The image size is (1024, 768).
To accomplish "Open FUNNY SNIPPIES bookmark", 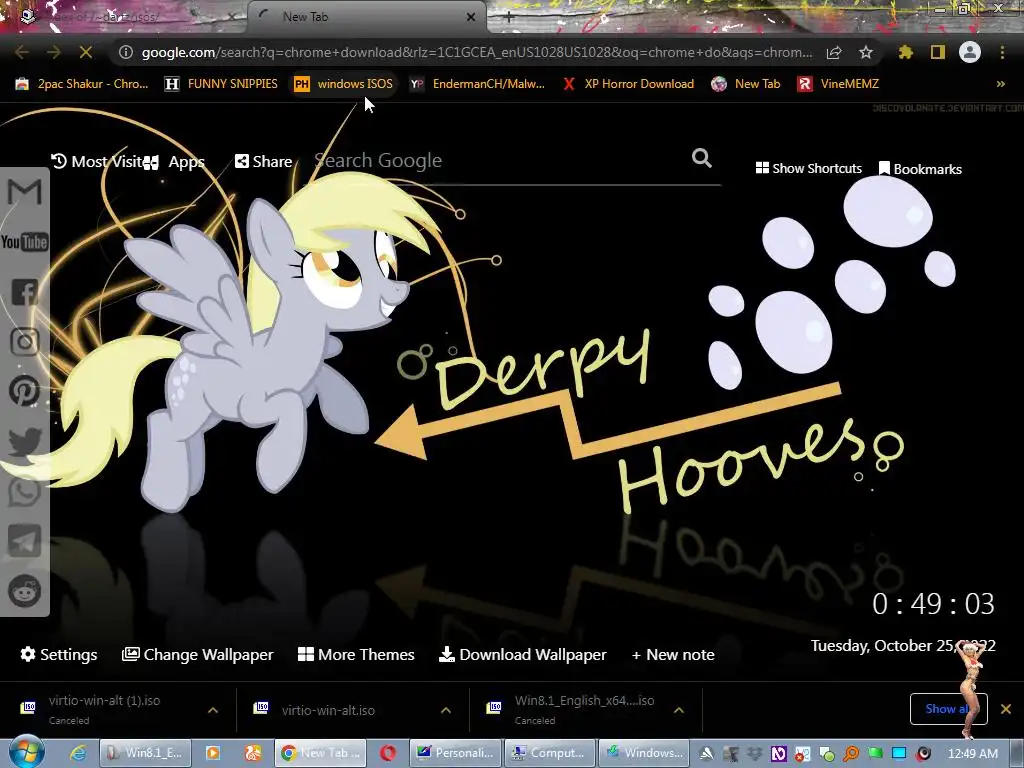I will click(x=221, y=84).
